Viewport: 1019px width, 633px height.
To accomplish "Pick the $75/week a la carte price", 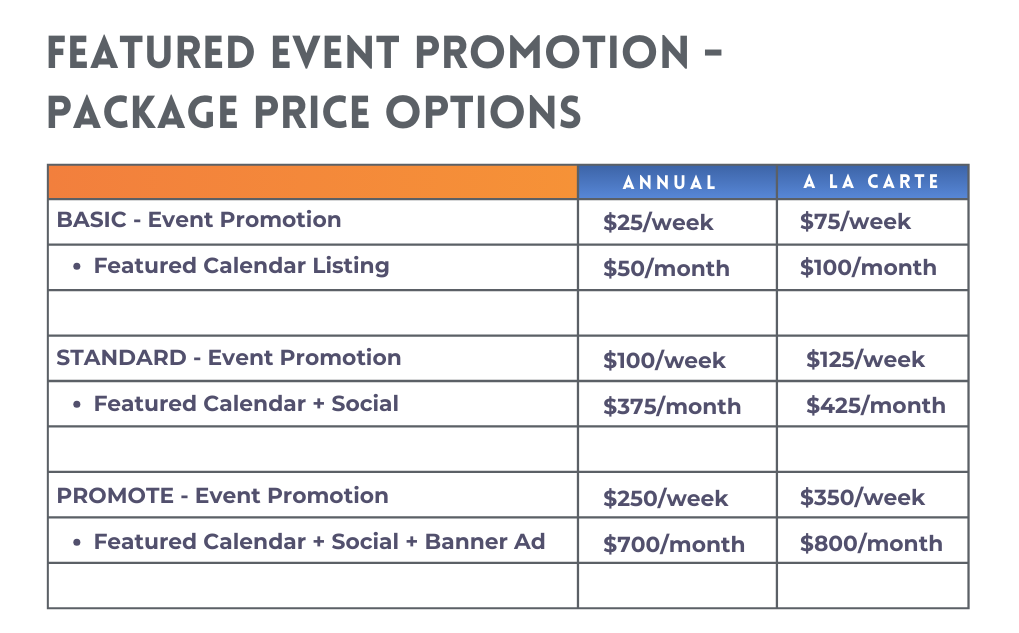I will 855,222.
